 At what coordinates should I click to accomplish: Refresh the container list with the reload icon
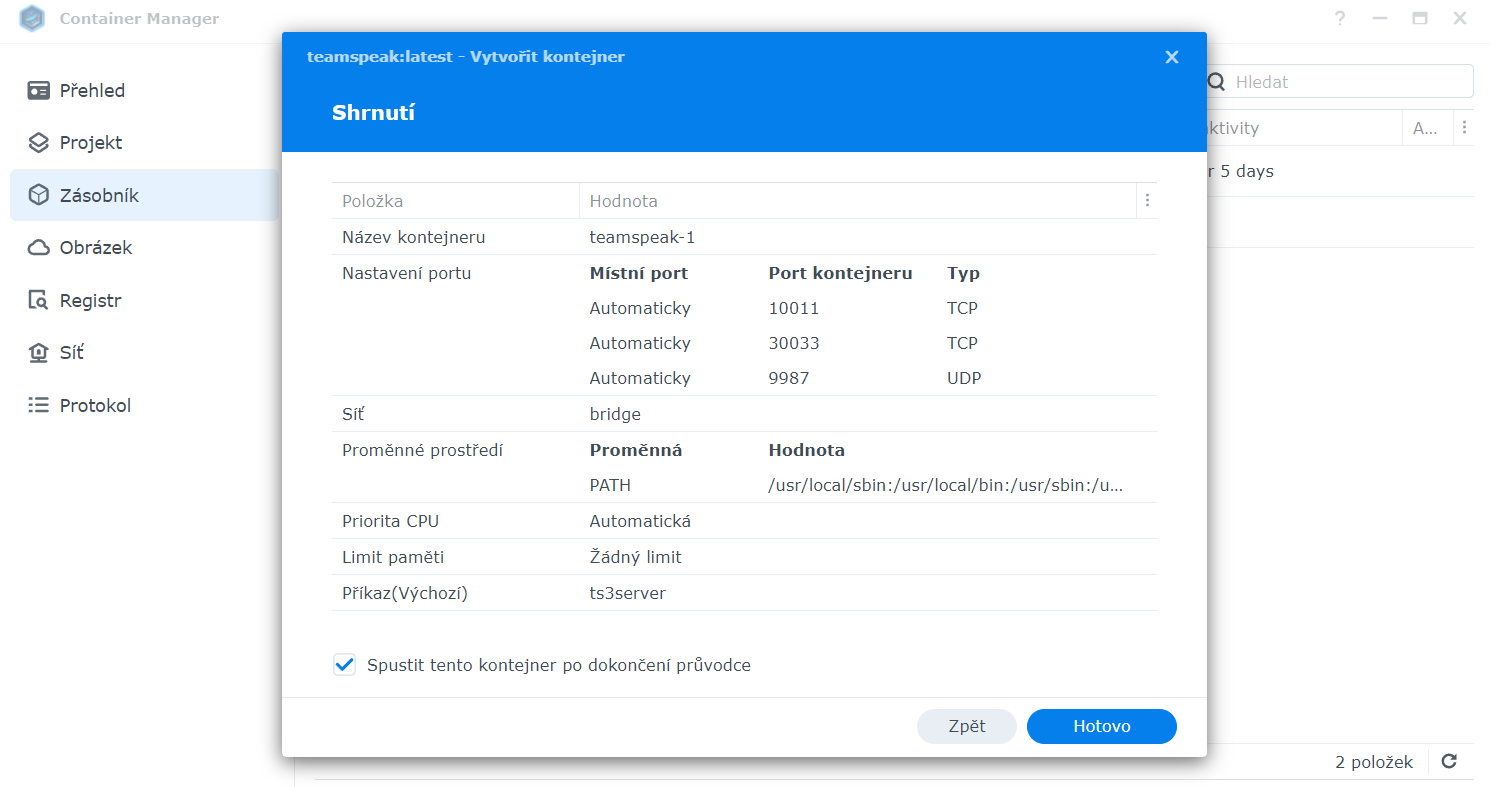coord(1448,761)
